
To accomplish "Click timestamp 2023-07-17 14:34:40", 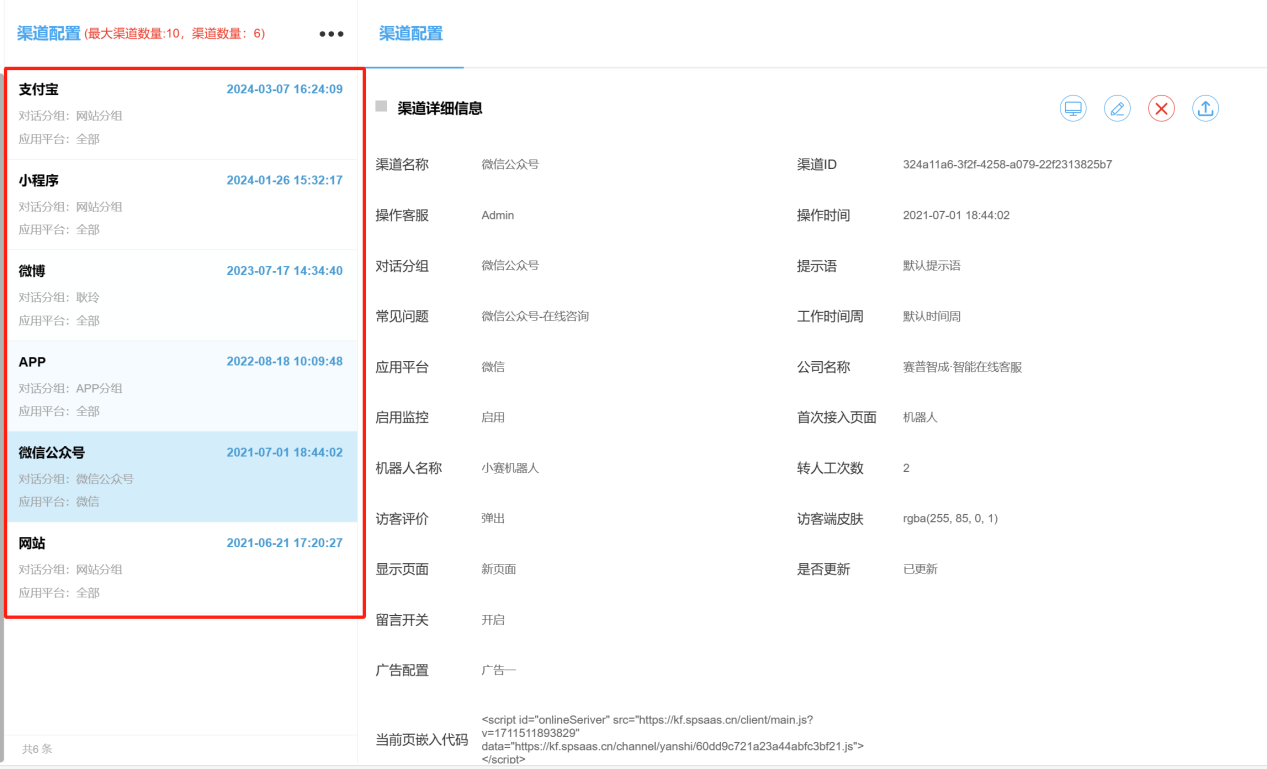I will click(x=285, y=271).
